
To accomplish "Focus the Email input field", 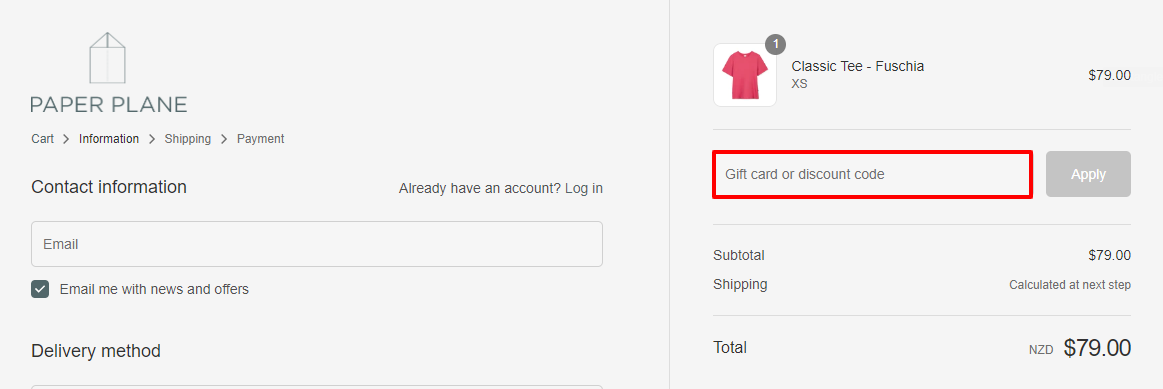I will click(317, 244).
